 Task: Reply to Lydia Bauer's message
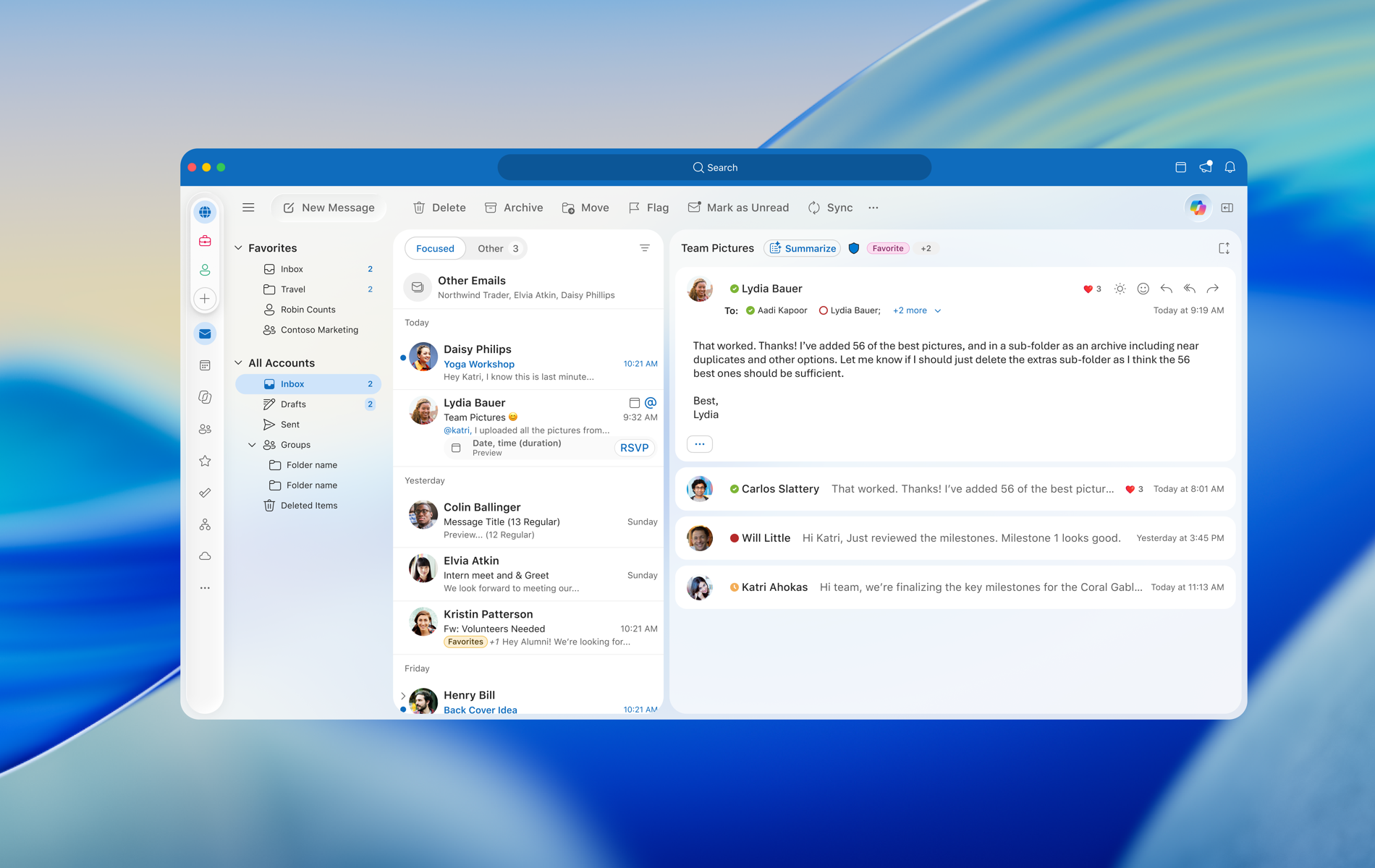click(x=1166, y=289)
